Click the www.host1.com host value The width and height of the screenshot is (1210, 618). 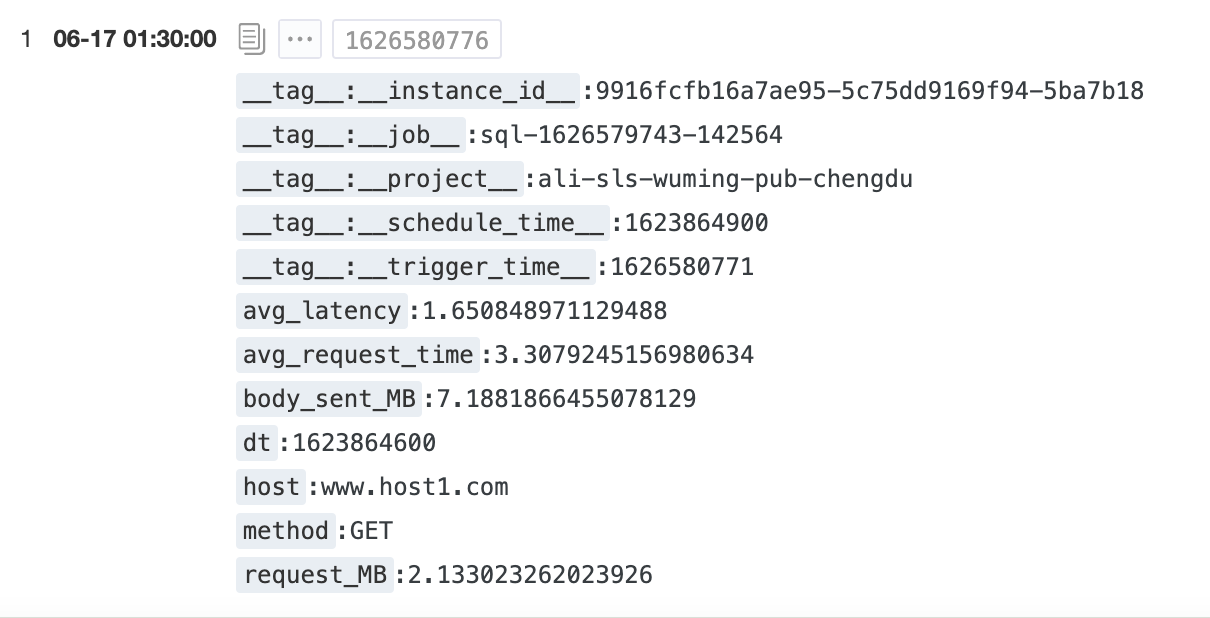point(415,487)
